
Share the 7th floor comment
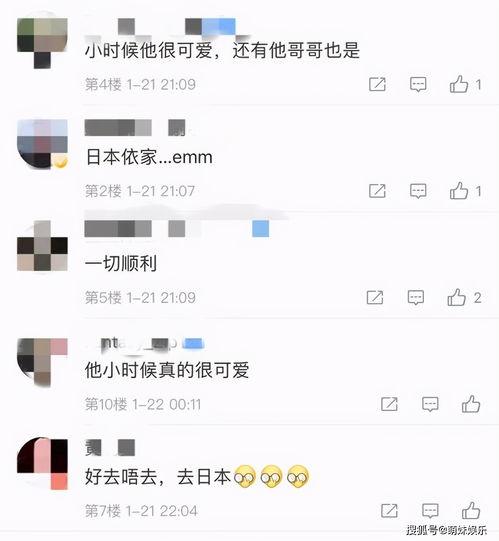389,510
